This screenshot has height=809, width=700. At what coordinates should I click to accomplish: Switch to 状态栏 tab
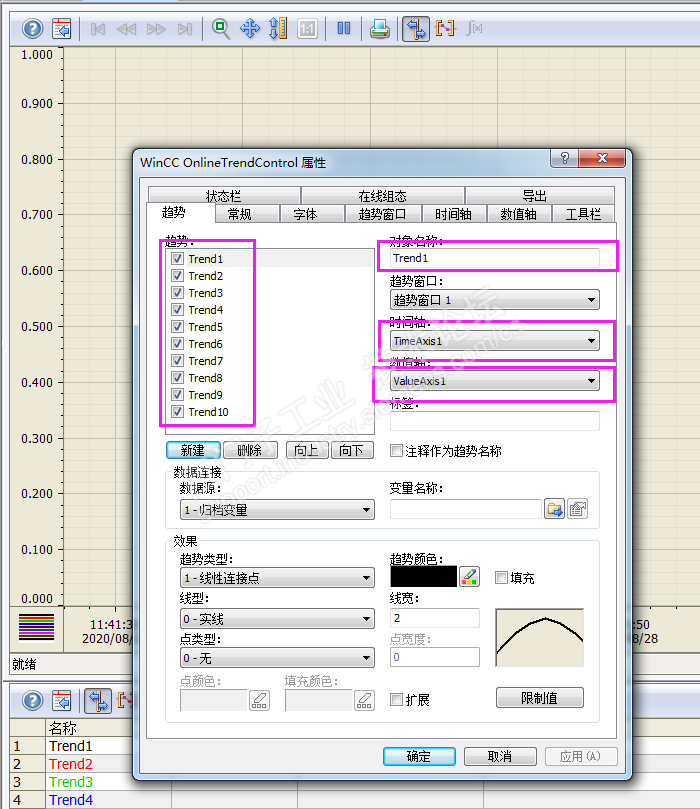click(x=223, y=196)
